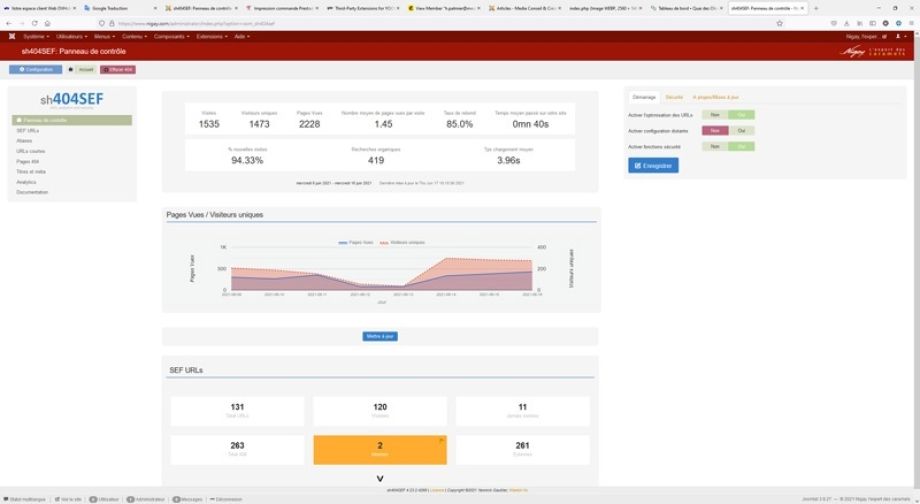Screen dimensions: 920x504
Task: Click the dark round extension icon in toolbar
Action: click(x=885, y=23)
